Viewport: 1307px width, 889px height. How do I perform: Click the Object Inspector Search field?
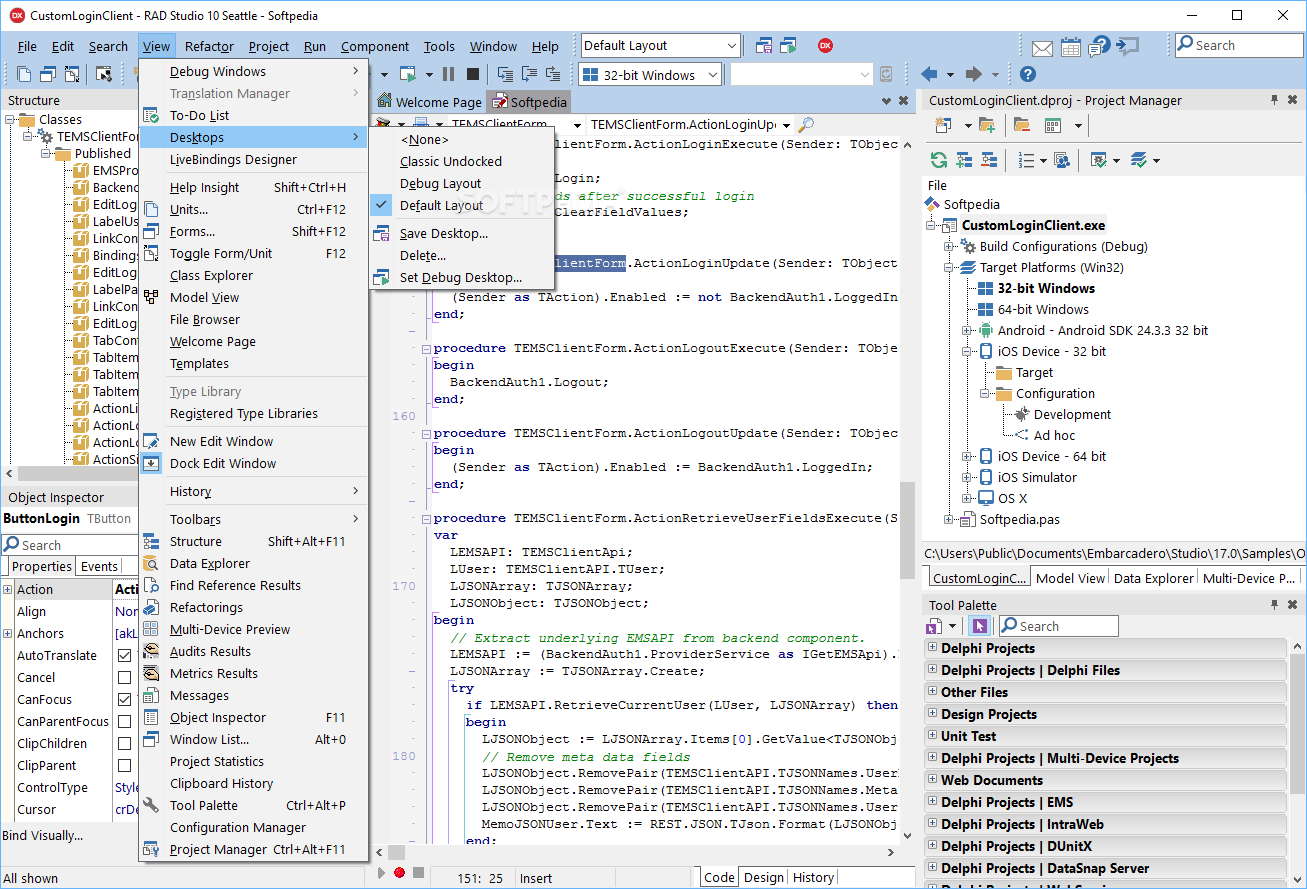coord(68,545)
